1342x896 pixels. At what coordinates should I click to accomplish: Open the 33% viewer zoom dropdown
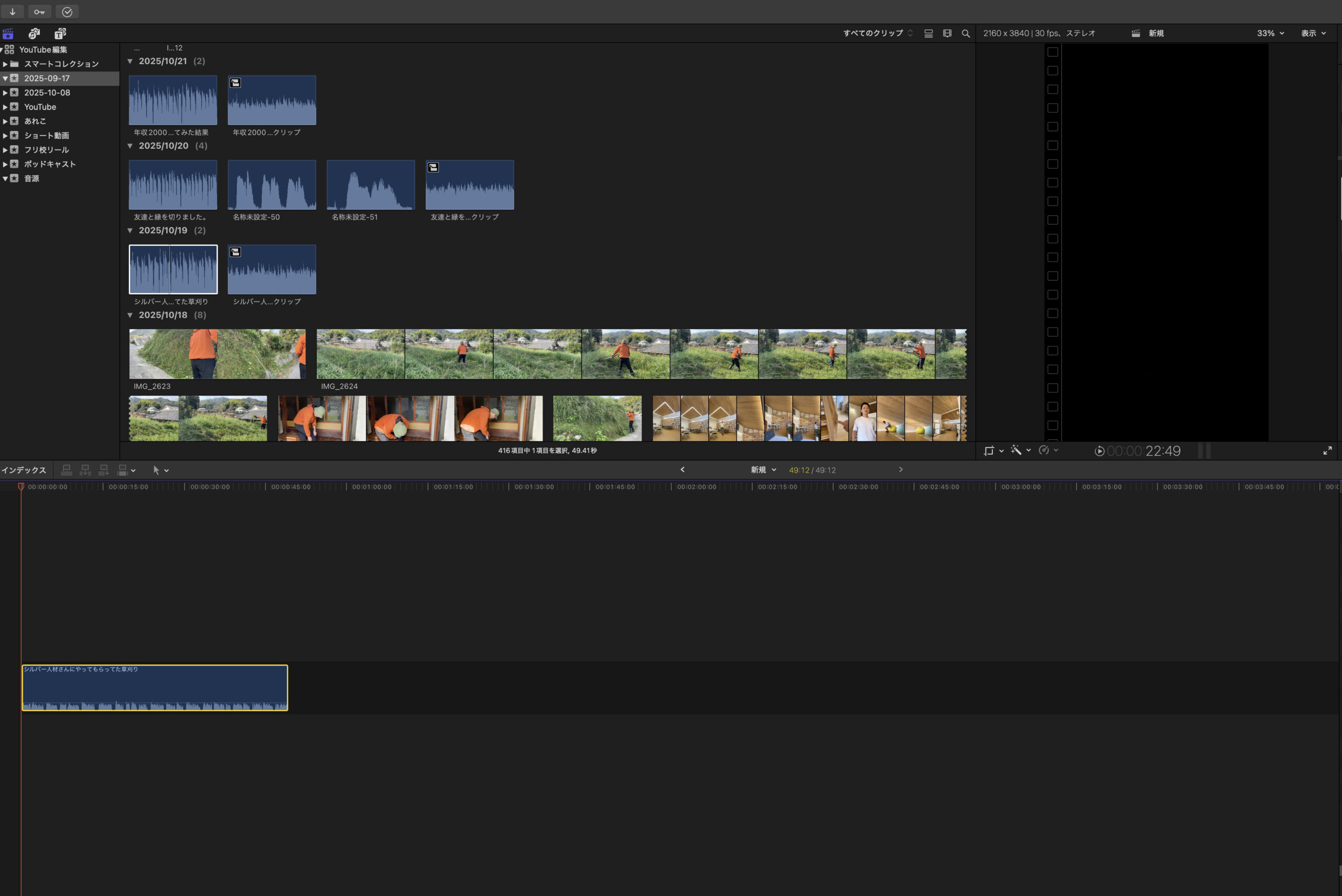point(1270,33)
